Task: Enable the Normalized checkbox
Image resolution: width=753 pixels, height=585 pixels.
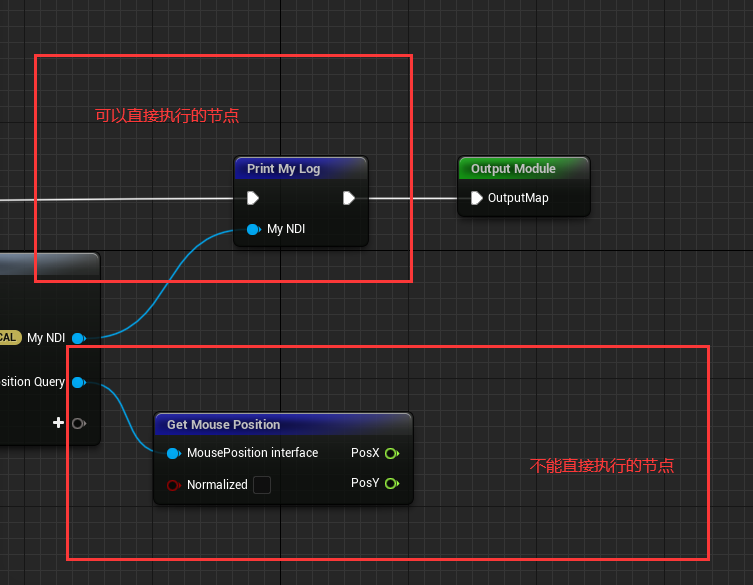Action: (x=261, y=485)
